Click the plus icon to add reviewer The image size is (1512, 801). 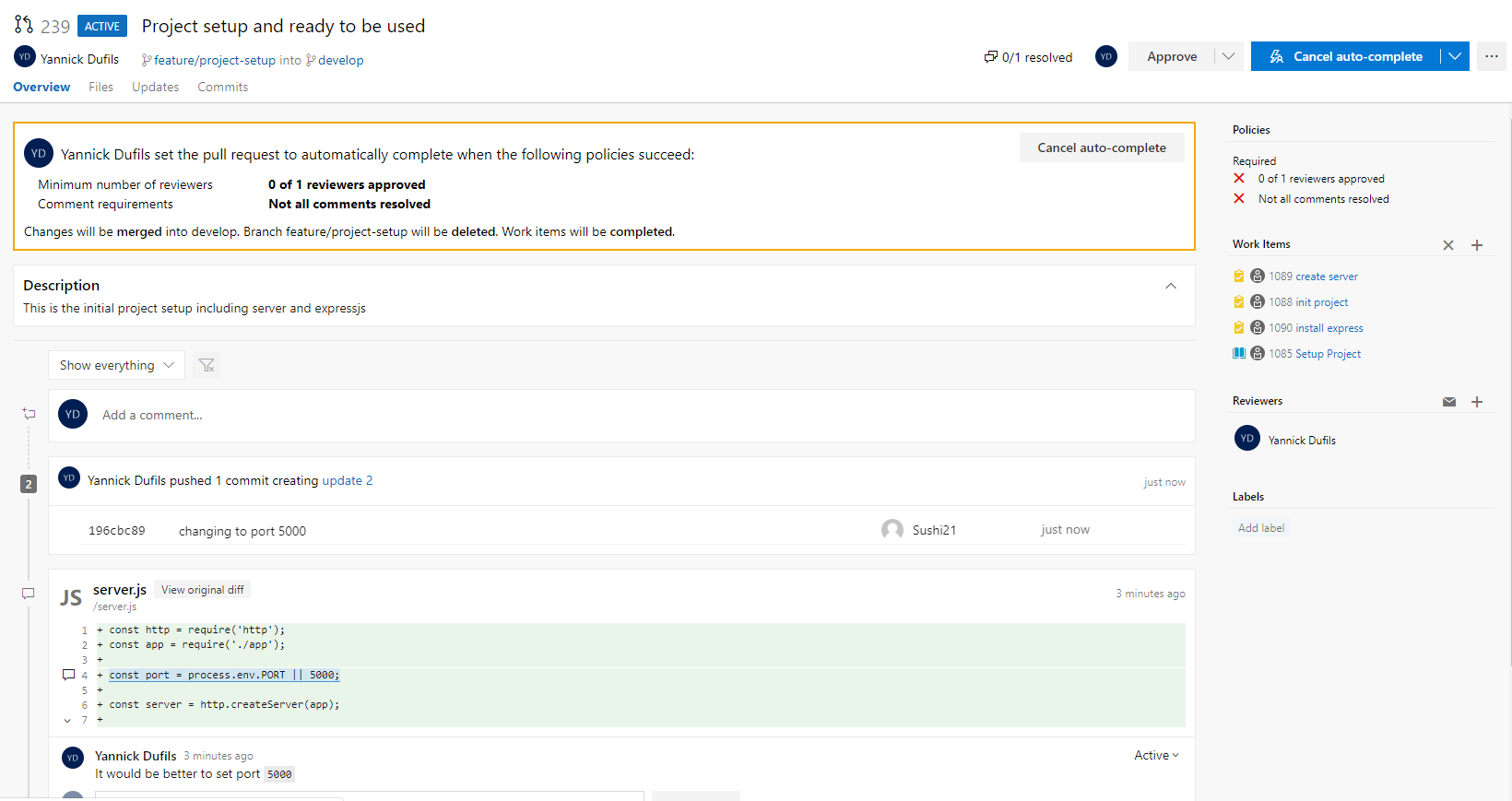point(1477,402)
